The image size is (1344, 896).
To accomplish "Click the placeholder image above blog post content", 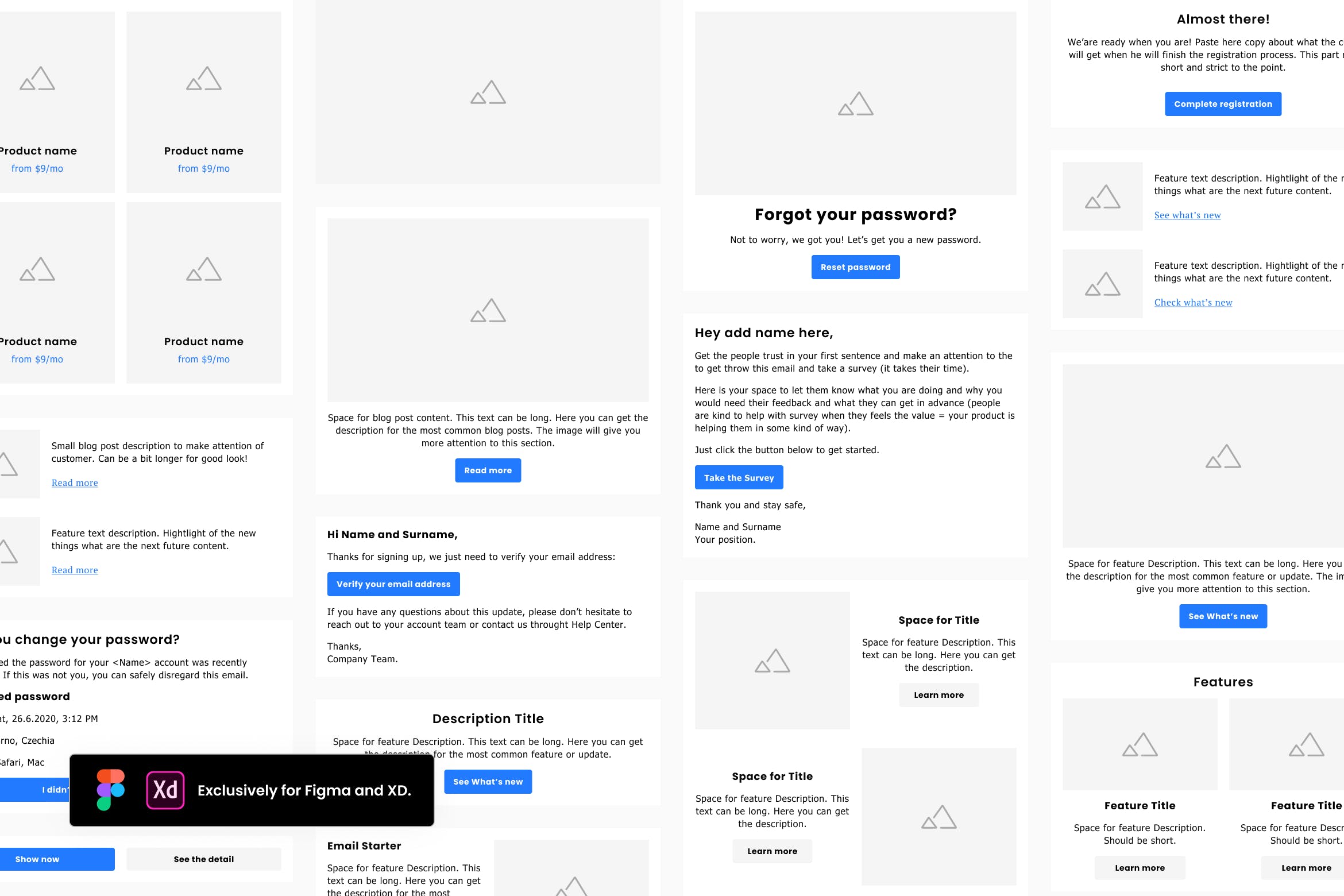I will click(488, 310).
